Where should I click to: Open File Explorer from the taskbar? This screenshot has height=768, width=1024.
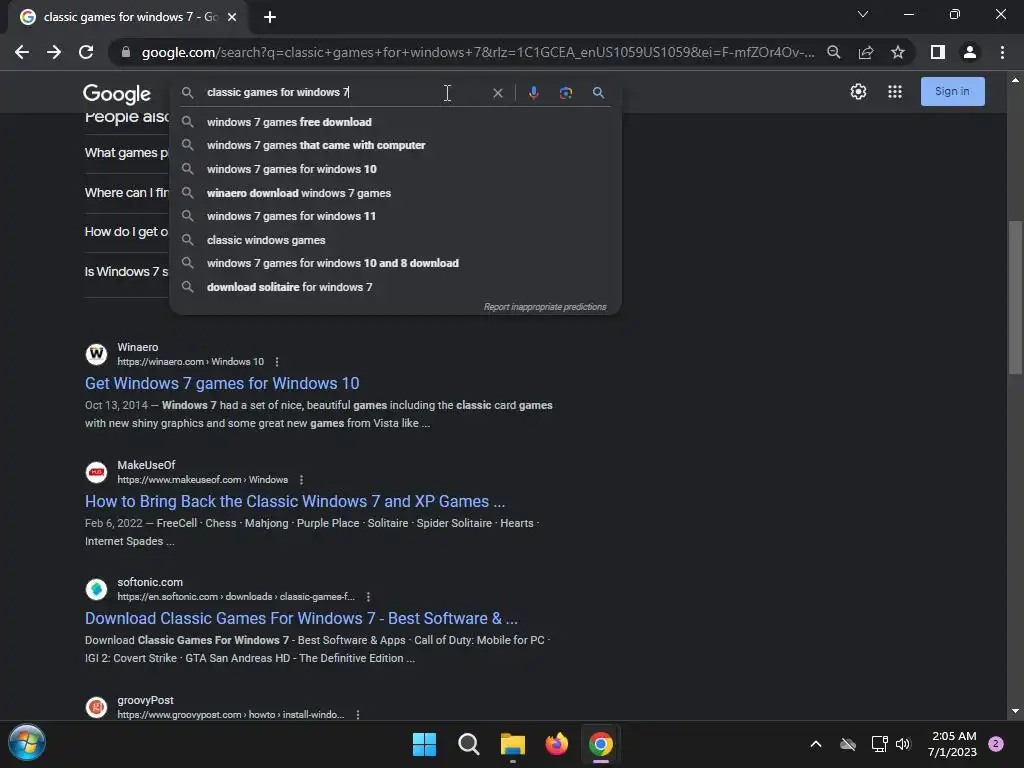[x=513, y=744]
